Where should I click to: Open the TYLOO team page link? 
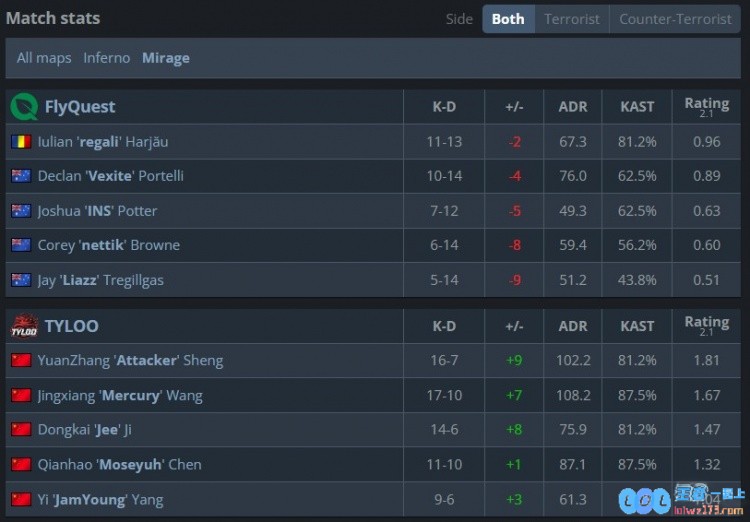click(72, 326)
